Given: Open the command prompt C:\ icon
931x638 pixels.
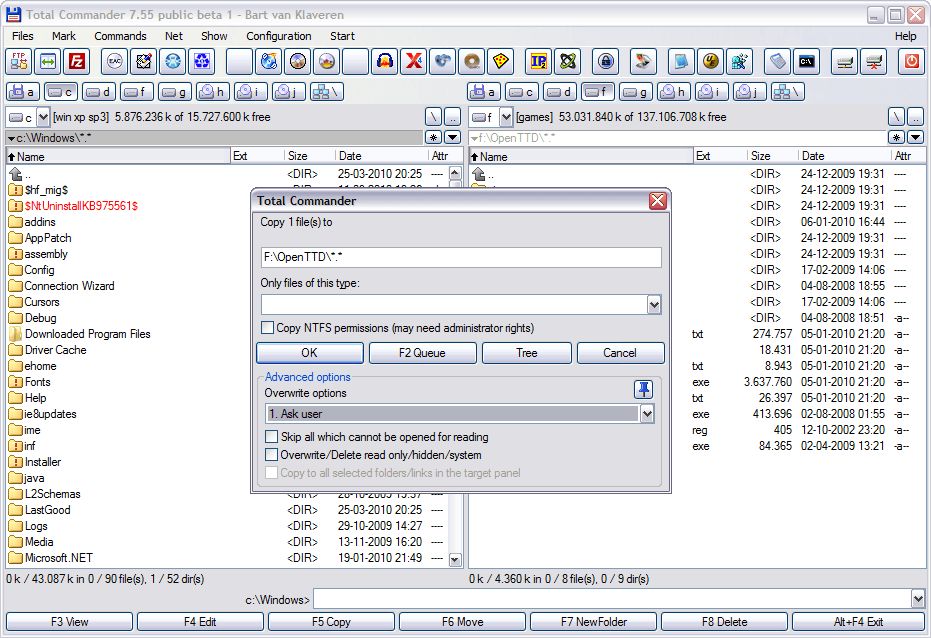Looking at the screenshot, I should click(807, 61).
